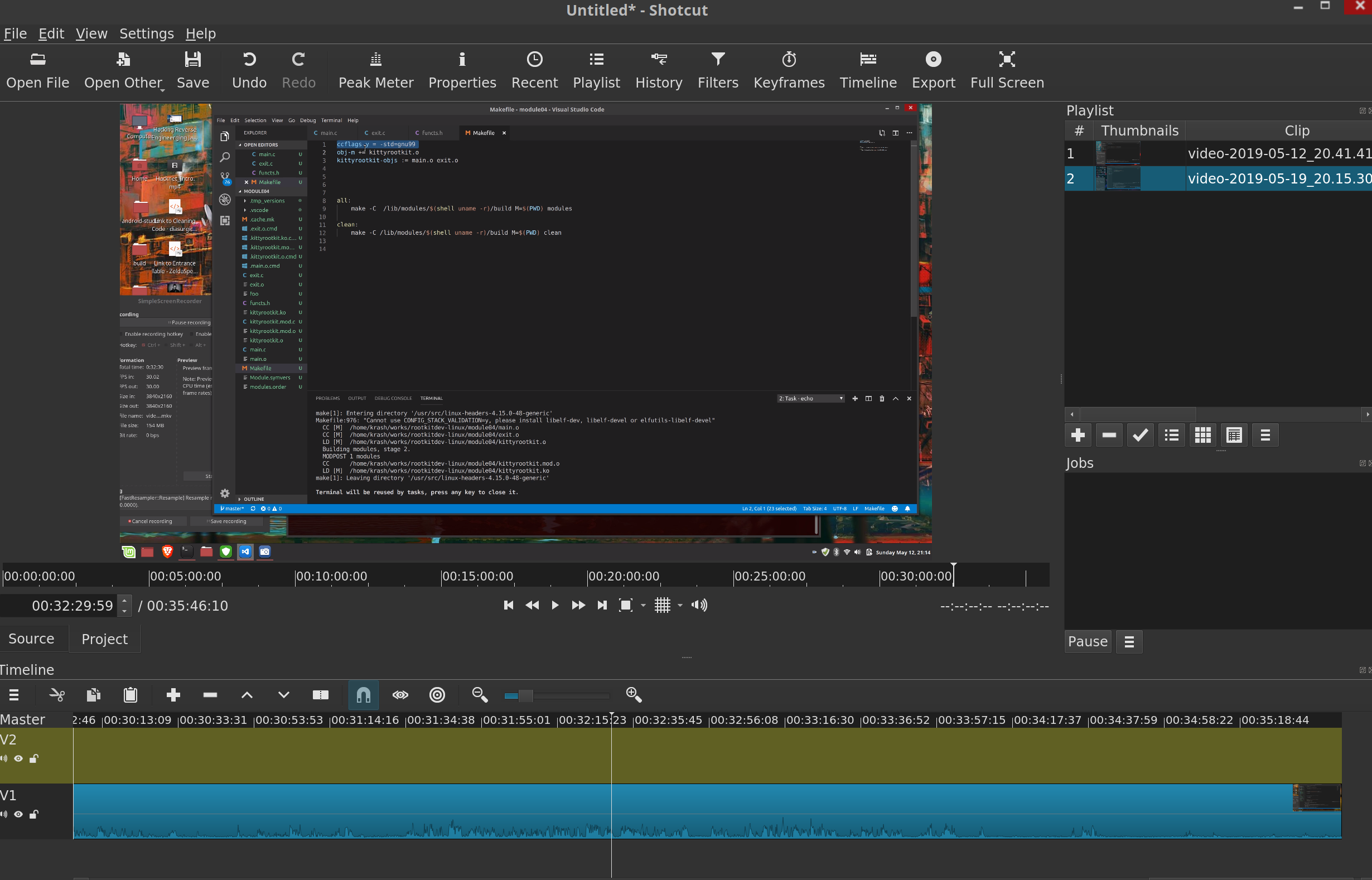
Task: Open the zoom fit dropdown beside the player
Action: [642, 605]
